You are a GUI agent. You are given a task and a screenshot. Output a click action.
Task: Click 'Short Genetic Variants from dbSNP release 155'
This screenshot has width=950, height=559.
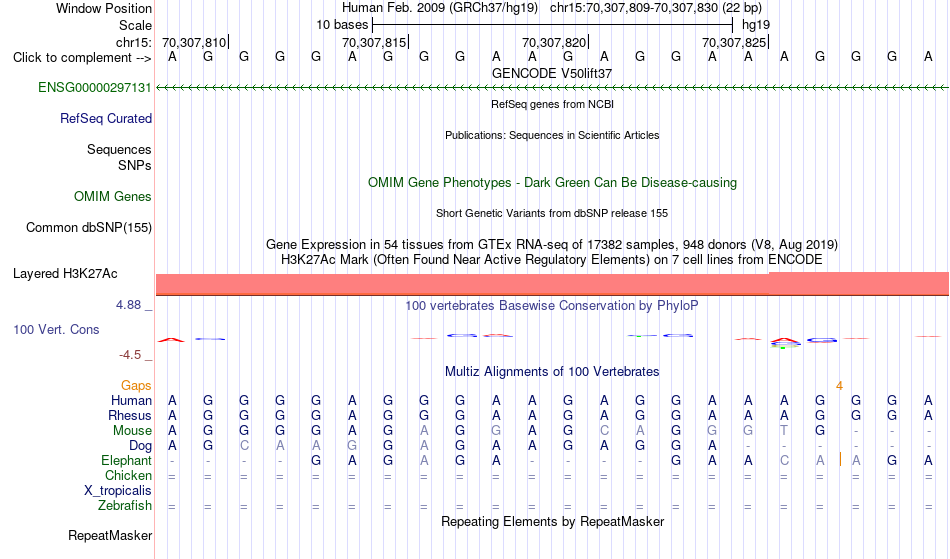[x=552, y=213]
